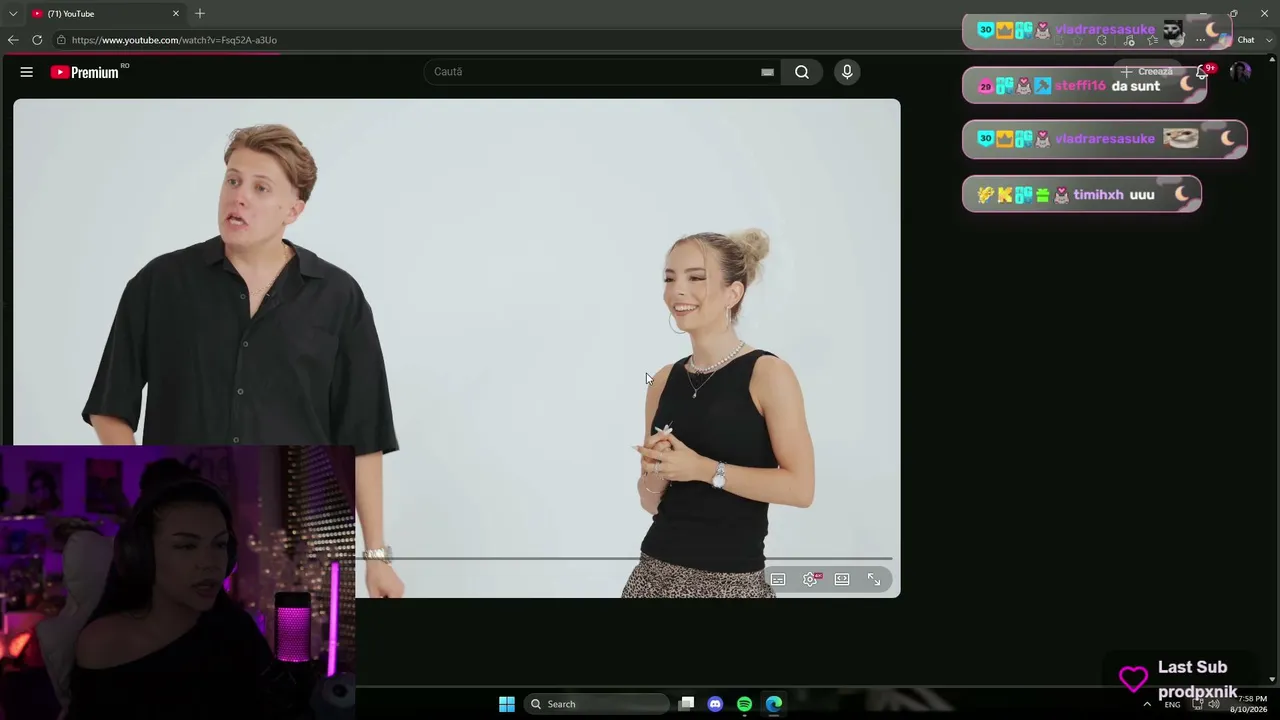Open the Windows Start menu
This screenshot has height=720, width=1280.
pos(507,704)
